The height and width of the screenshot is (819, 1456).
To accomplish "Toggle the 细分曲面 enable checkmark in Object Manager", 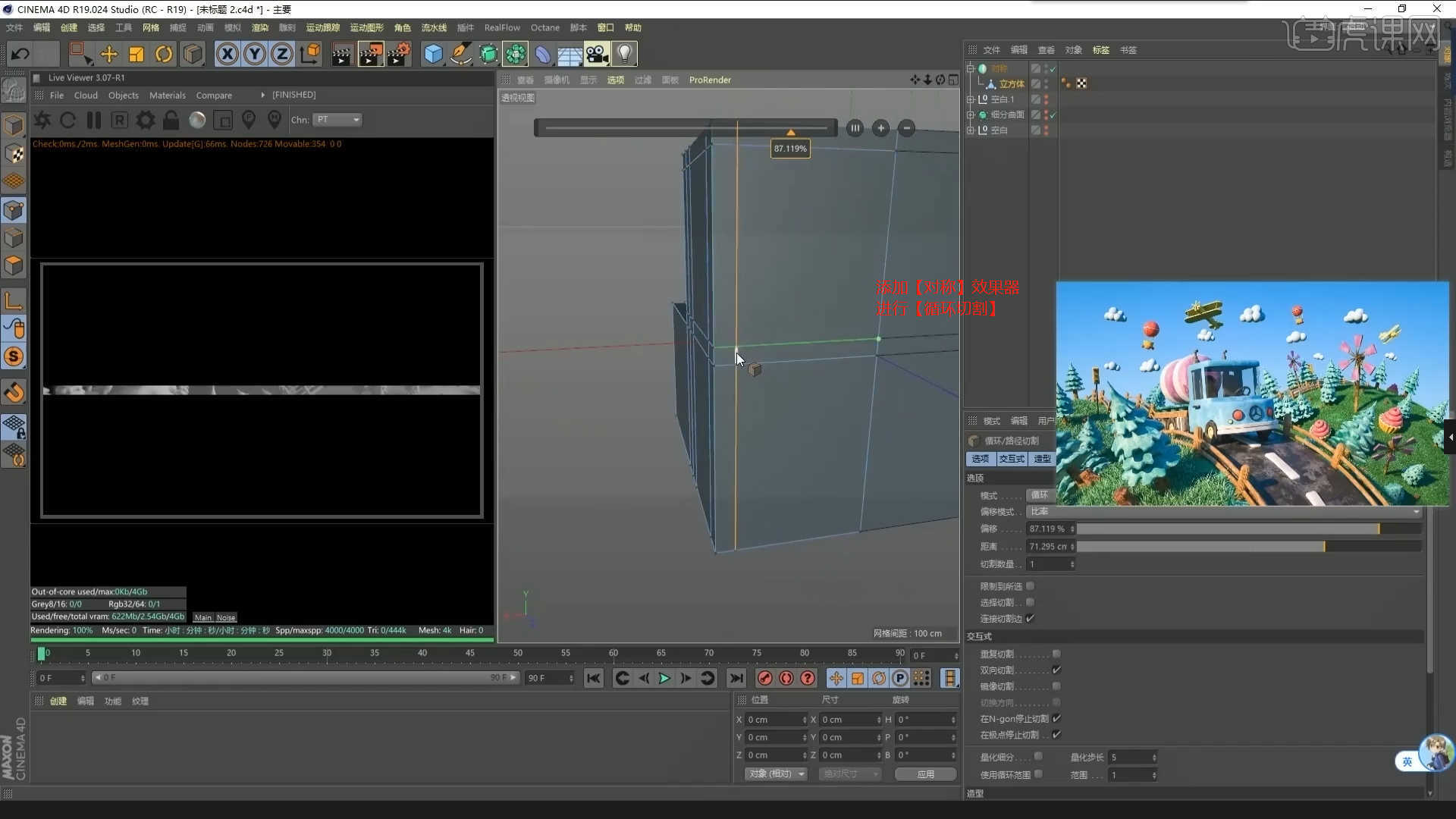I will click(1053, 115).
